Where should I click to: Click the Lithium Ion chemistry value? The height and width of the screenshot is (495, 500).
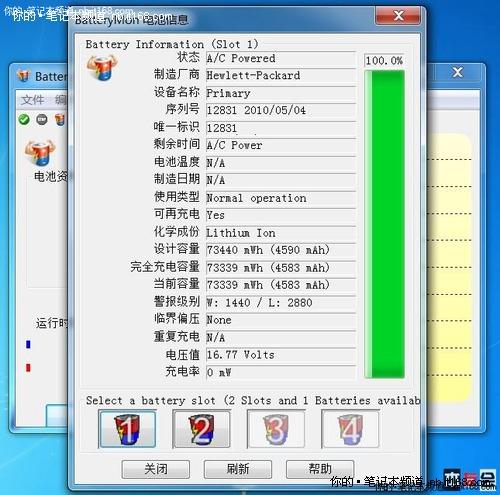click(x=281, y=233)
